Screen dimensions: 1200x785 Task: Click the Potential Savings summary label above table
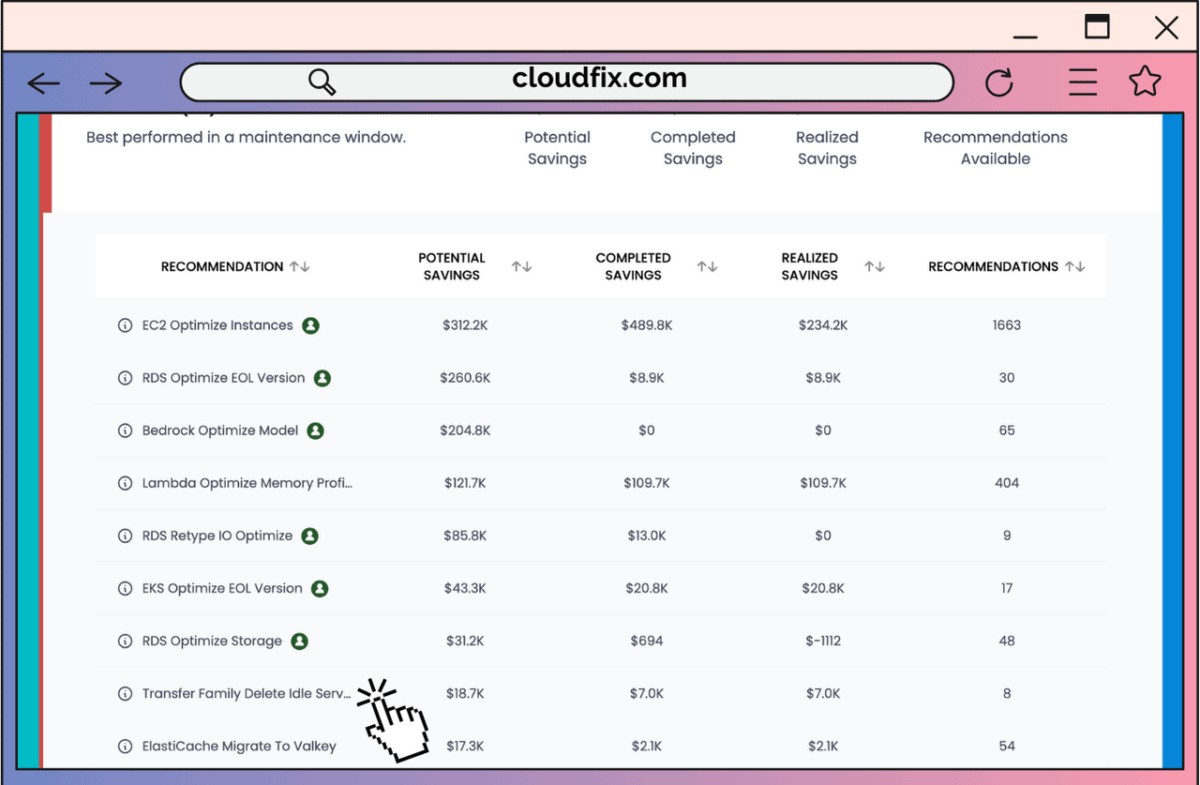coord(557,148)
